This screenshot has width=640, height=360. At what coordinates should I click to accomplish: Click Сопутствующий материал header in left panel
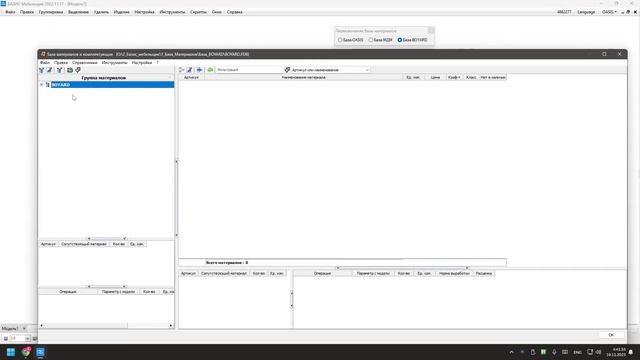click(84, 244)
